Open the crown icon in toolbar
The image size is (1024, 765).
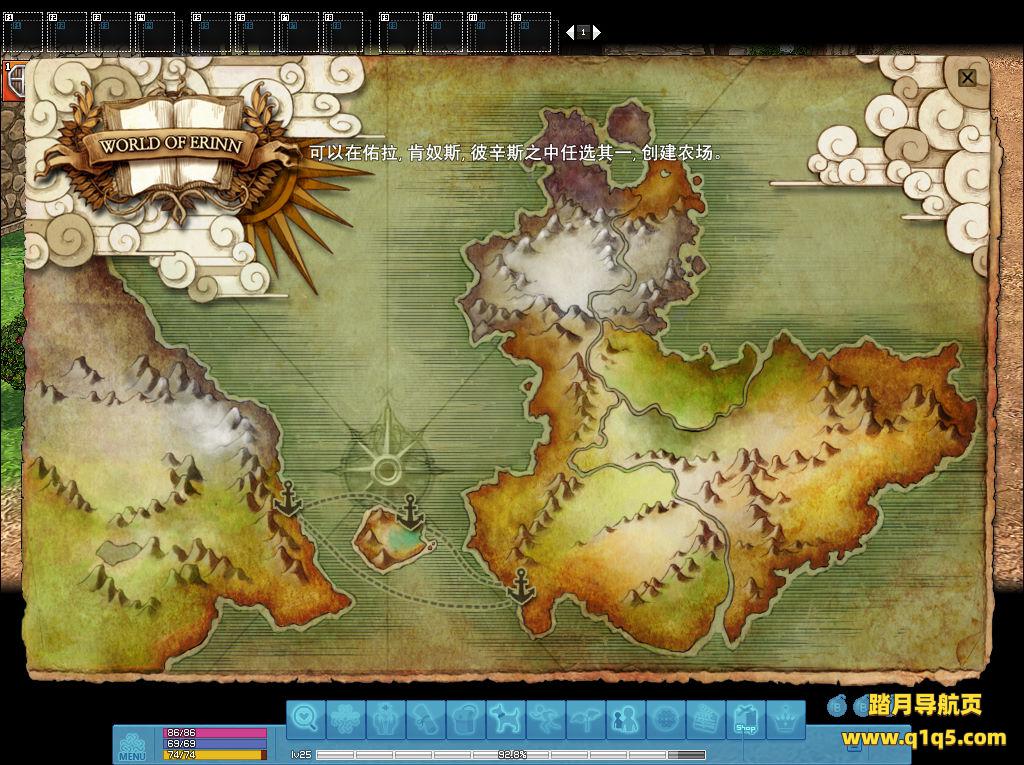[x=789, y=718]
